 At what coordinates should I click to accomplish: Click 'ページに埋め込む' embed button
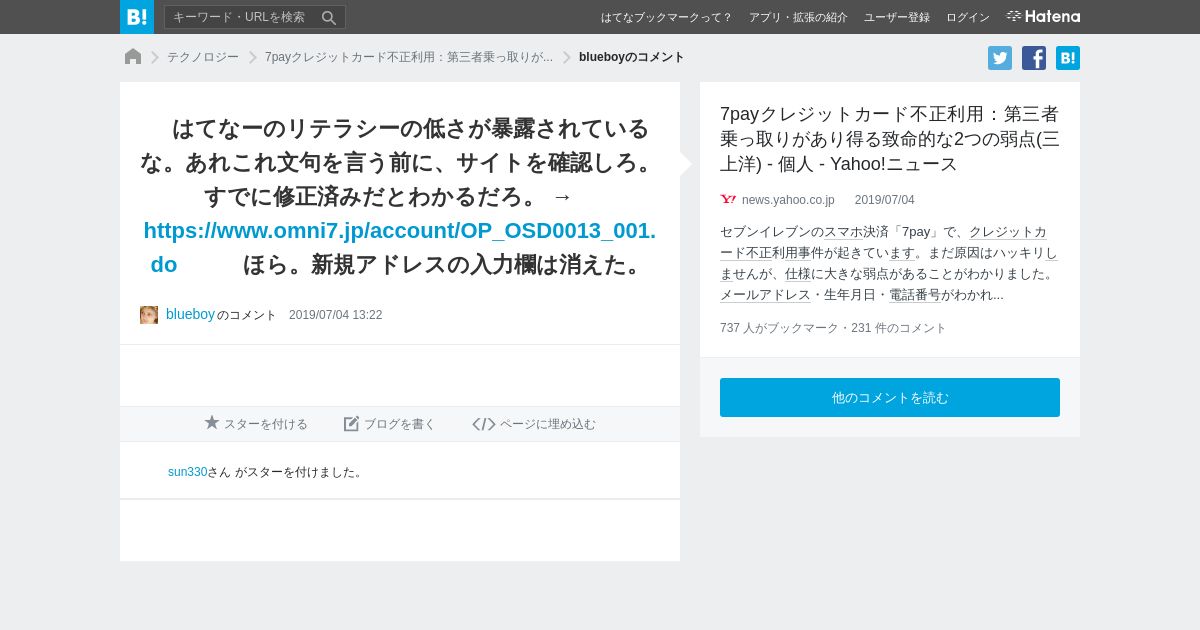(x=534, y=424)
